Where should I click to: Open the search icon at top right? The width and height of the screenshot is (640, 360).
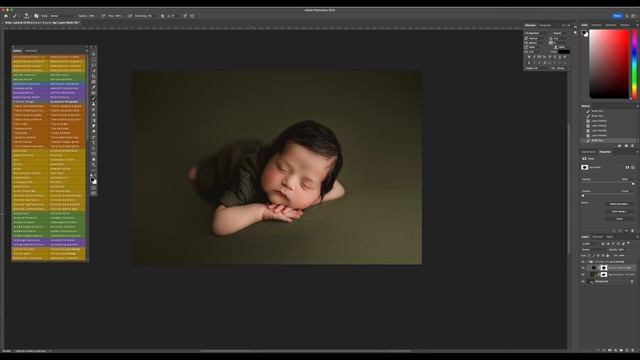(627, 16)
